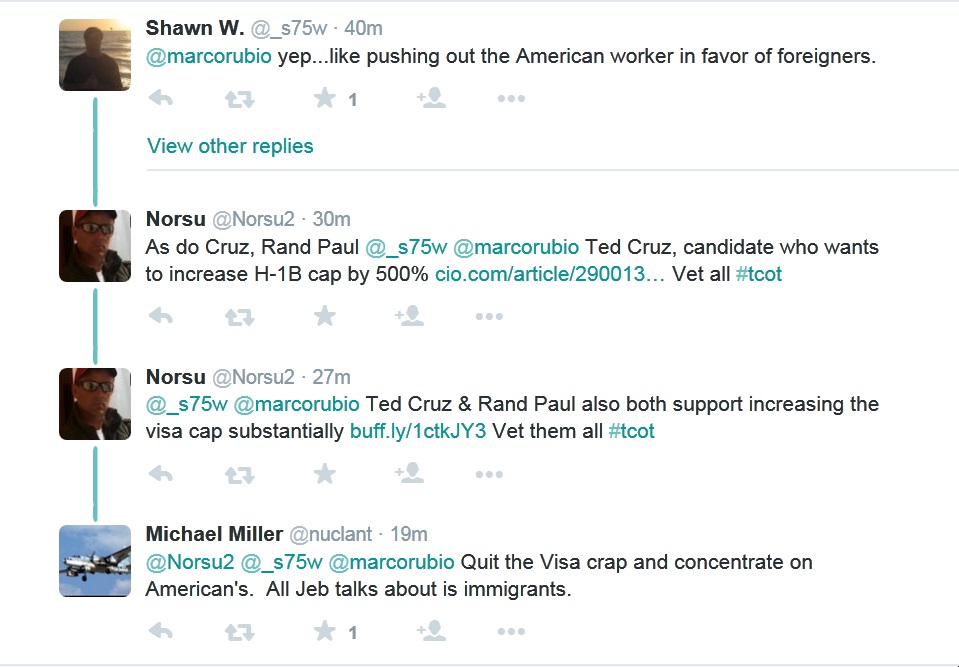
Task: Open Shawn W.'s profile avatar
Action: click(x=95, y=55)
